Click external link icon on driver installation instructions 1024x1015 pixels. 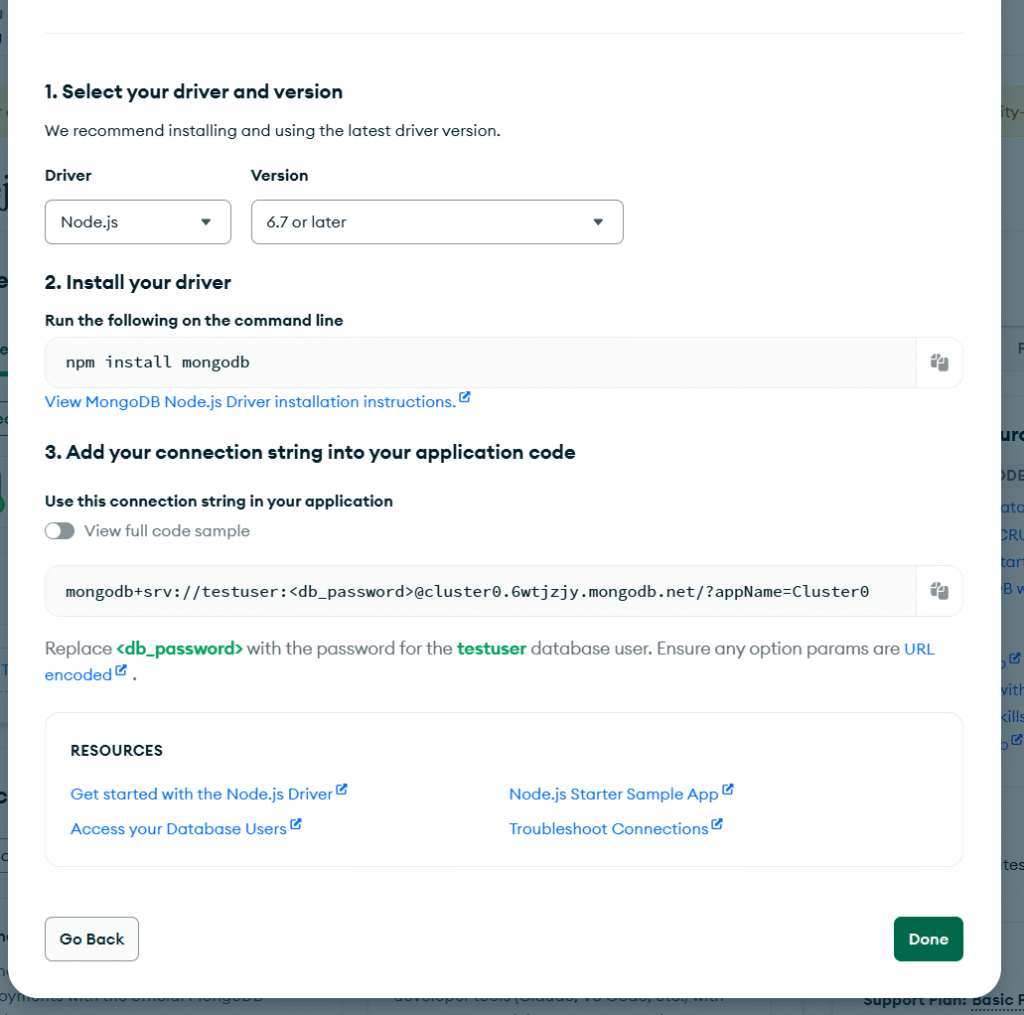pyautogui.click(x=463, y=396)
